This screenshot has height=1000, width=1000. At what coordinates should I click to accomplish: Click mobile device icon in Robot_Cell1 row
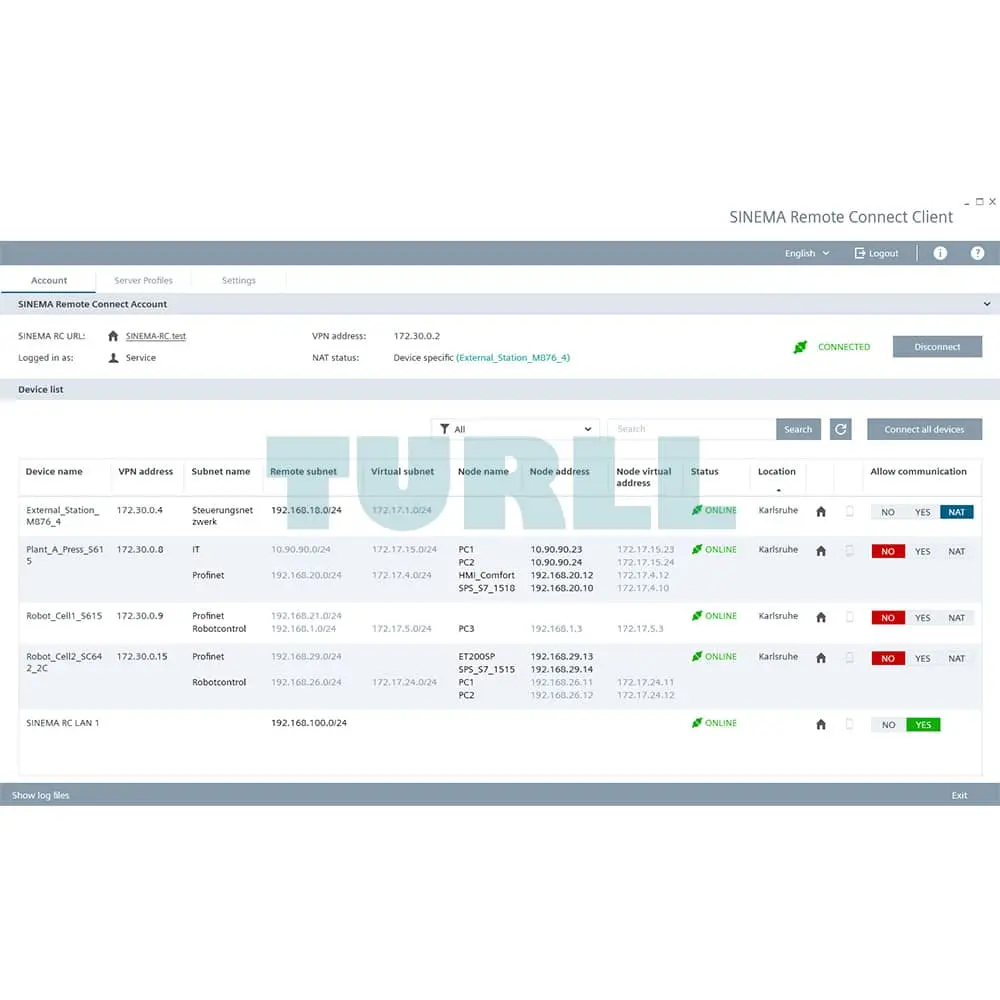click(849, 617)
